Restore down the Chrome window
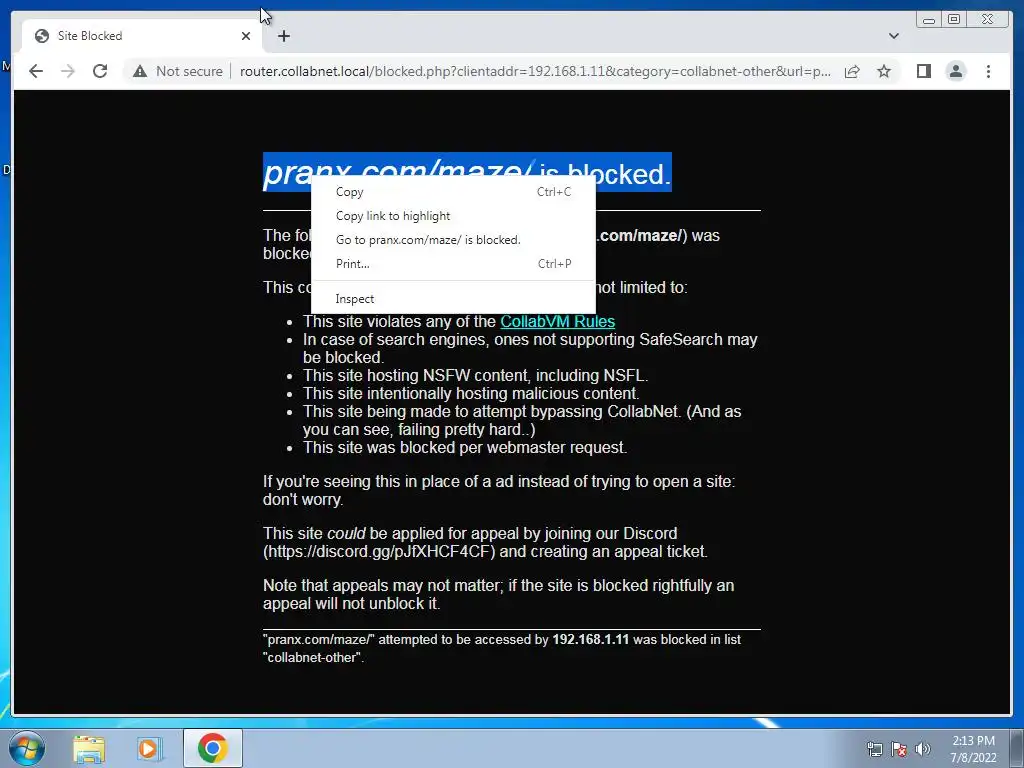Screen dimensions: 1024x768 tap(954, 20)
